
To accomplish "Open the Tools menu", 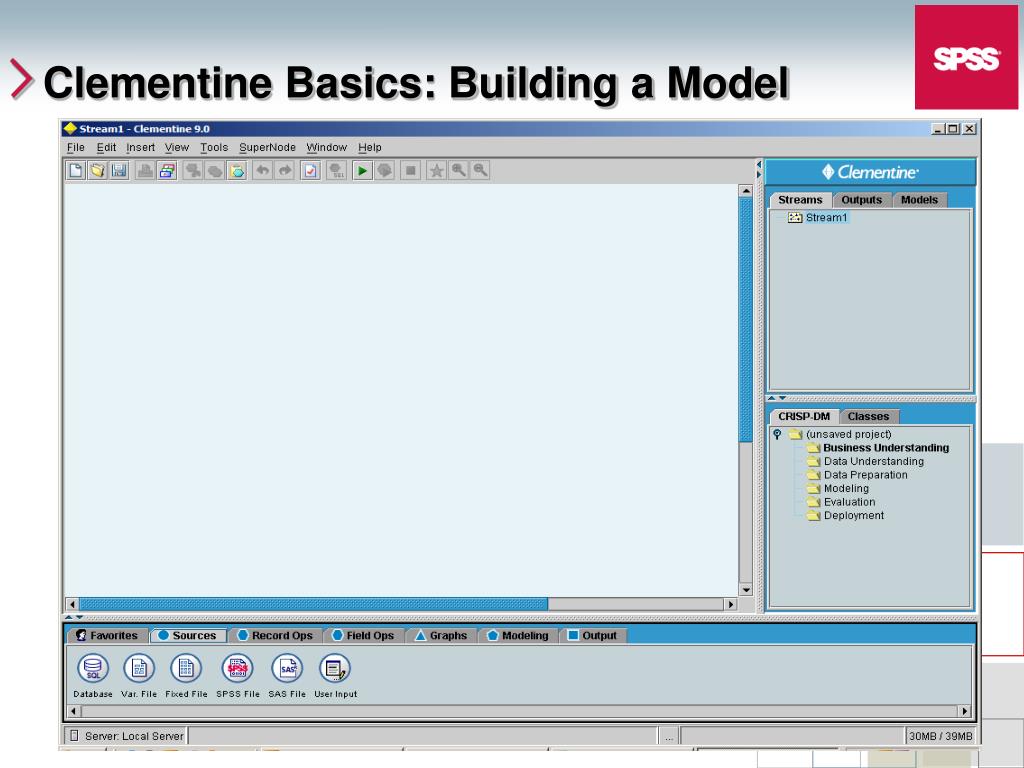I will pos(214,148).
